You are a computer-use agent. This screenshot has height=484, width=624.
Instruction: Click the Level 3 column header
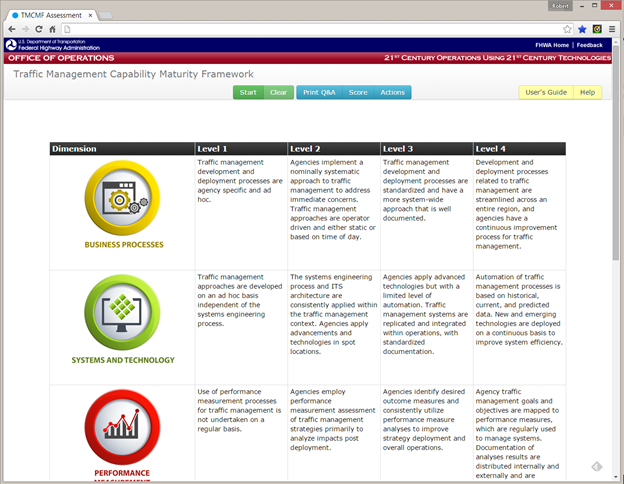pyautogui.click(x=427, y=148)
